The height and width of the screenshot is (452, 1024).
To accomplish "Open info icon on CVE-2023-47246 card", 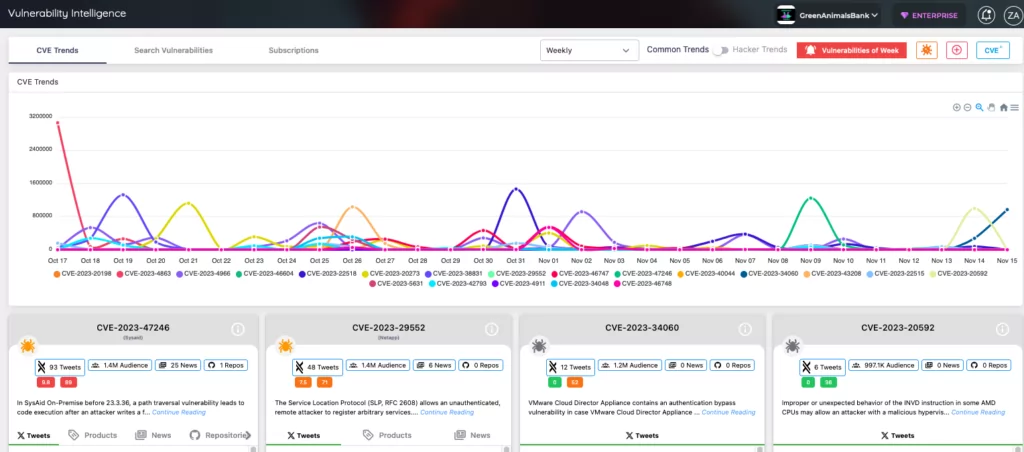I will [238, 329].
